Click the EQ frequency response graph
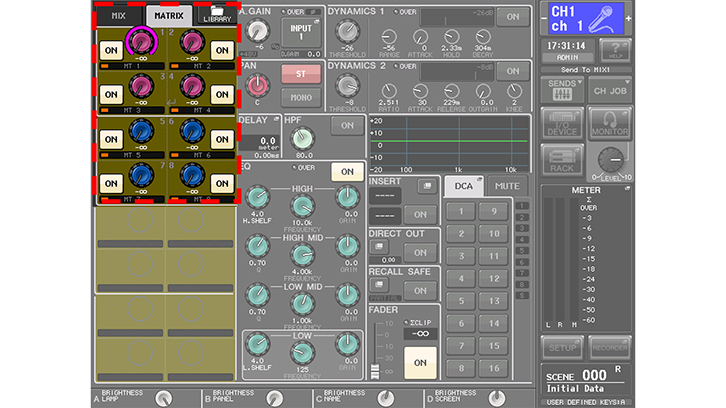This screenshot has height=408, width=726. [449, 144]
